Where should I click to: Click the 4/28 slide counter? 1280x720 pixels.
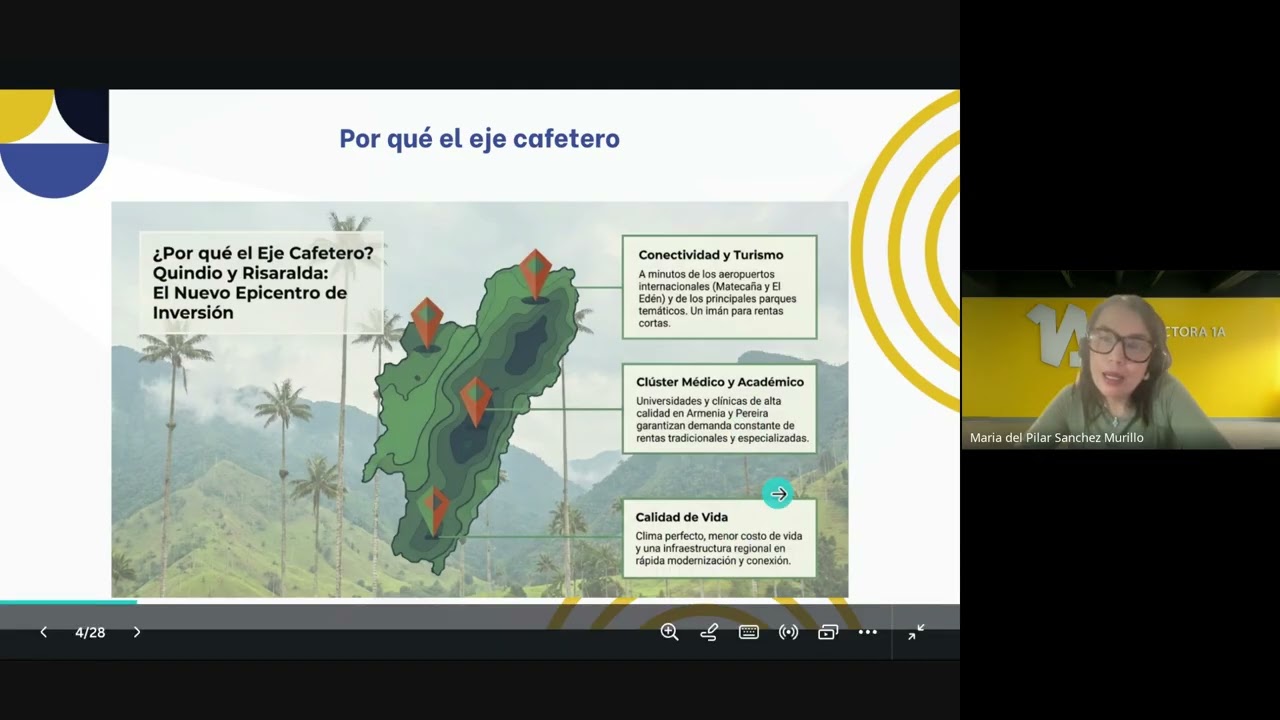tap(90, 632)
